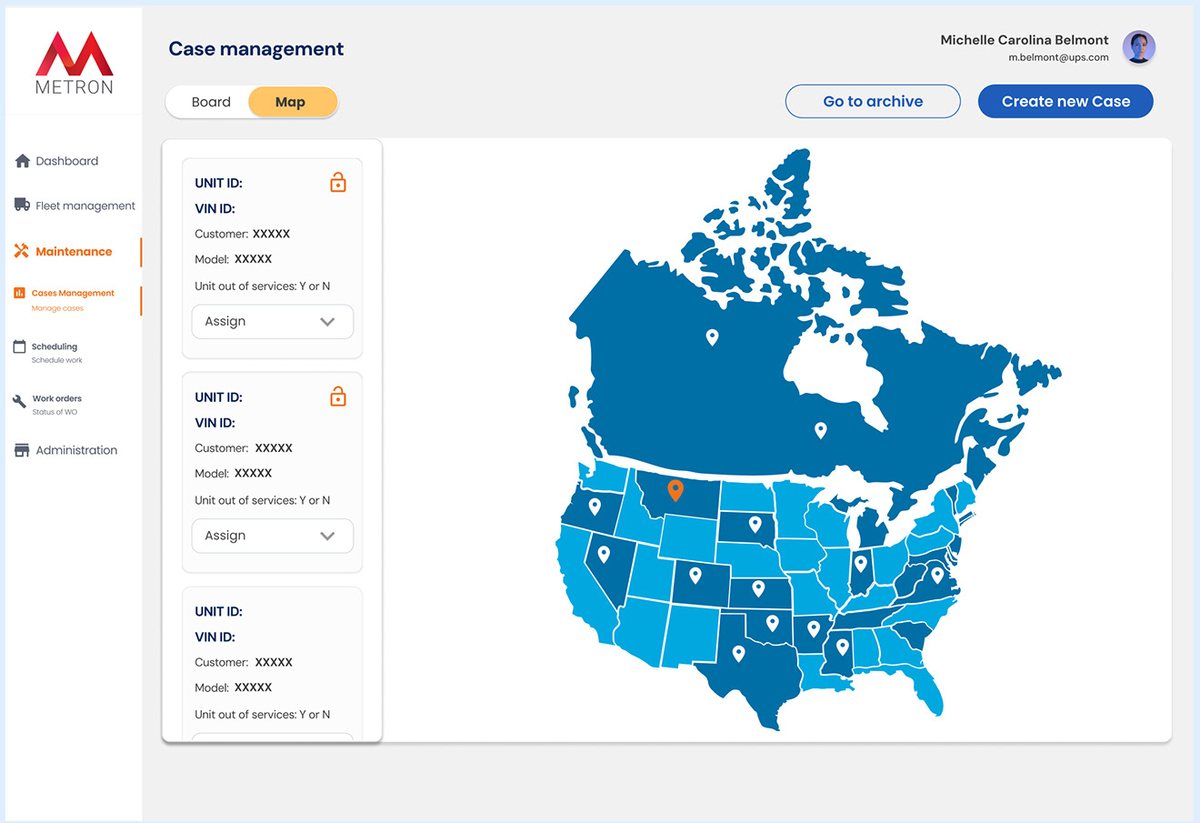Open Assign dropdown on second unit card
This screenshot has width=1200, height=823.
[272, 535]
